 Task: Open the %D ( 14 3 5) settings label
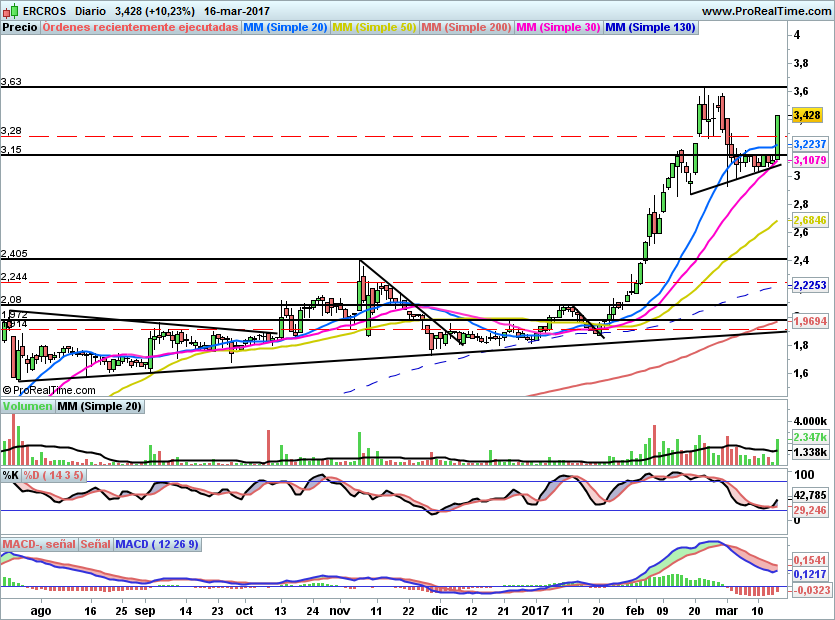pyautogui.click(x=53, y=475)
